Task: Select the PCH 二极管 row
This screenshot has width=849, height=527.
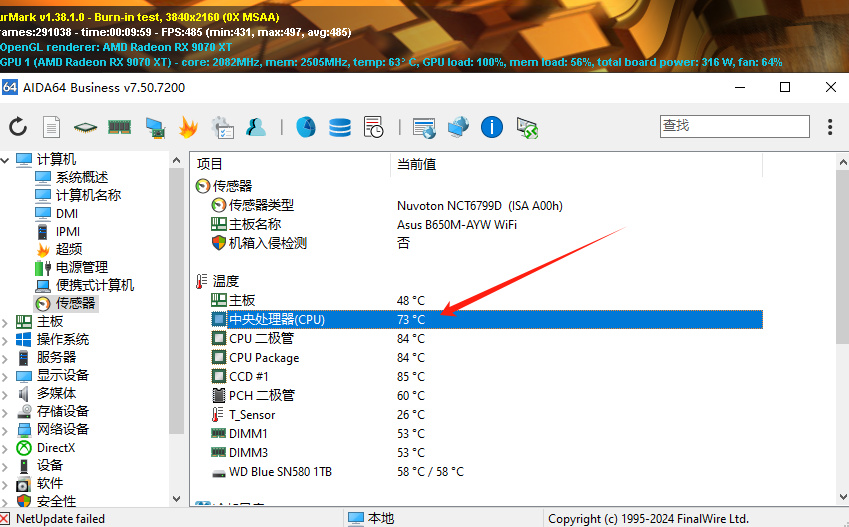Action: click(x=478, y=395)
